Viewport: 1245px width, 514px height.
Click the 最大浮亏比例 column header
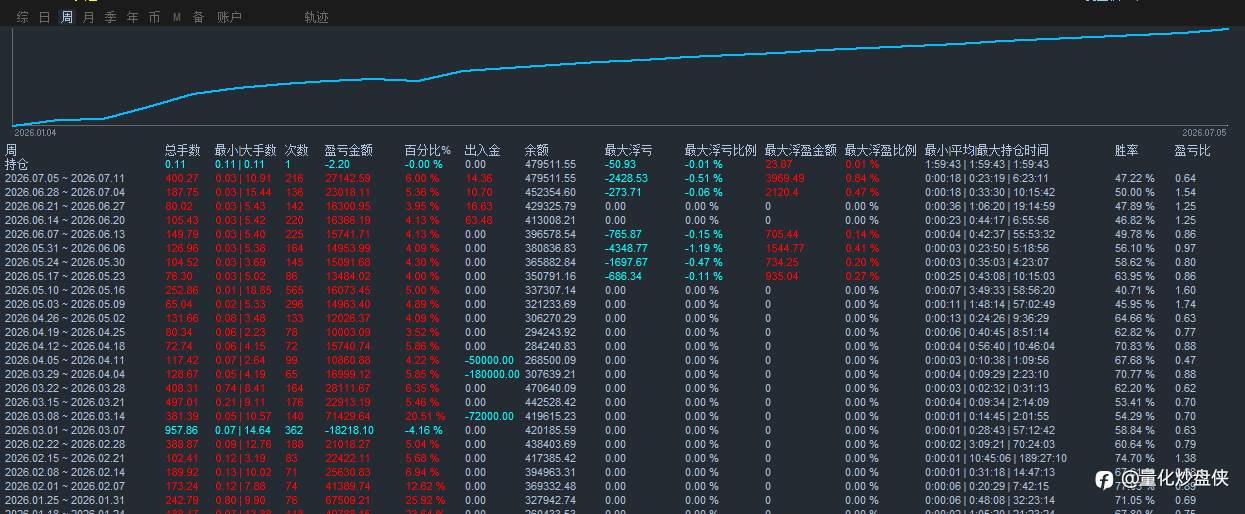(x=721, y=150)
